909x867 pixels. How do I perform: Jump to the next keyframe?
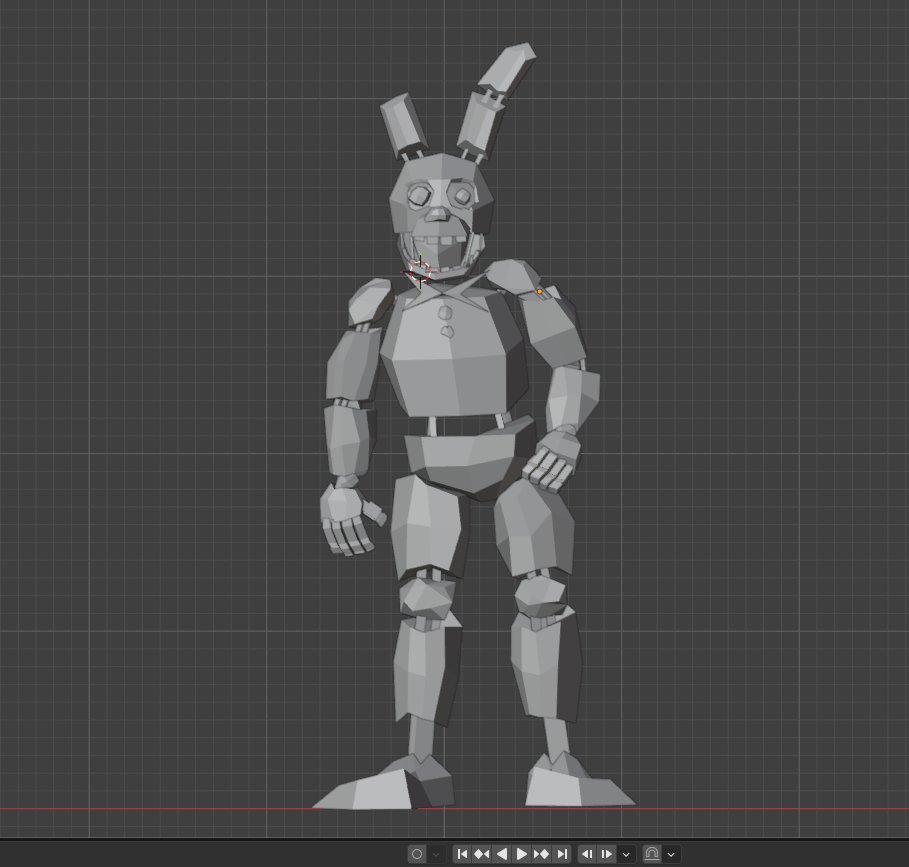[541, 854]
